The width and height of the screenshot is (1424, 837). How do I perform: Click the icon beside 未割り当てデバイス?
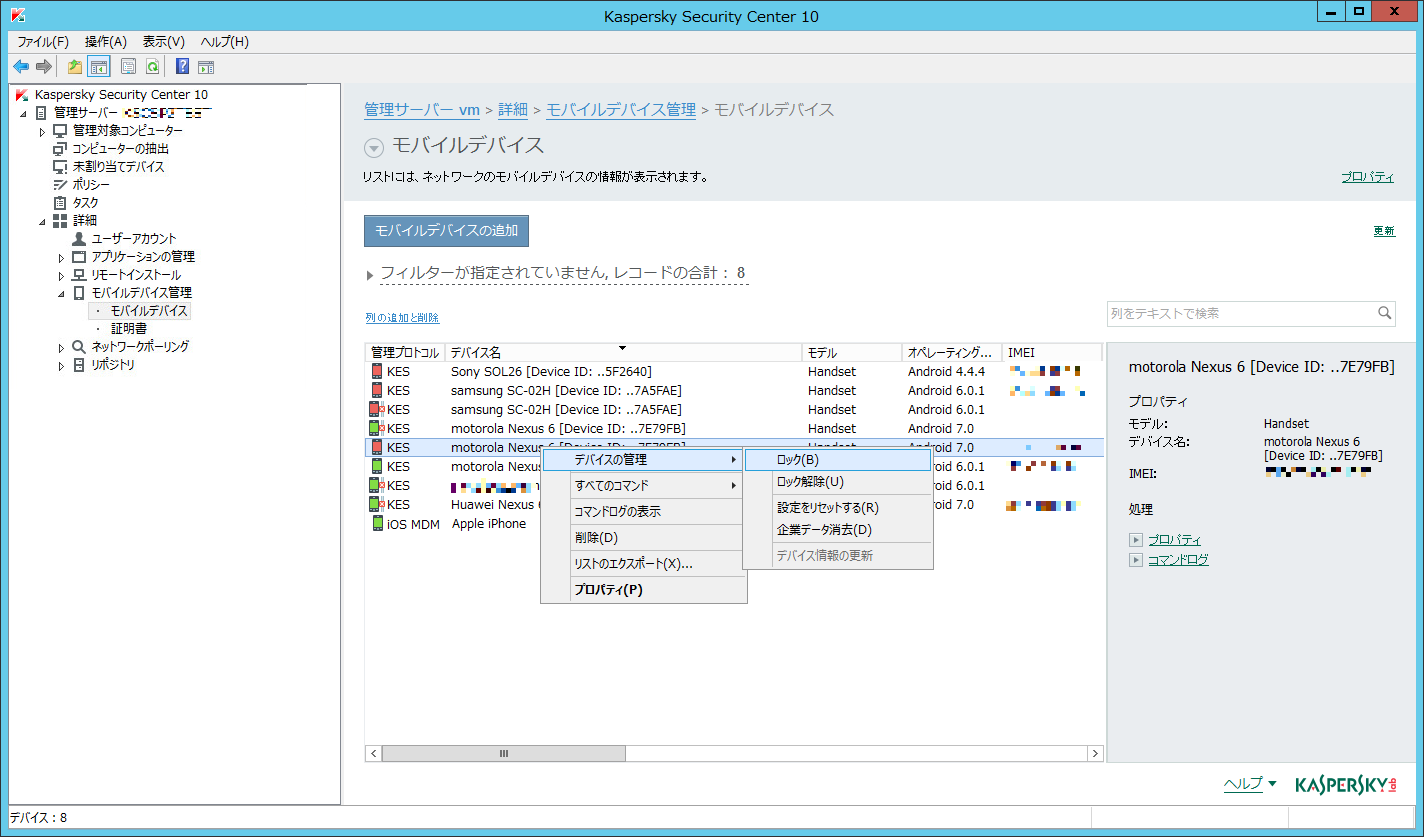click(60, 167)
